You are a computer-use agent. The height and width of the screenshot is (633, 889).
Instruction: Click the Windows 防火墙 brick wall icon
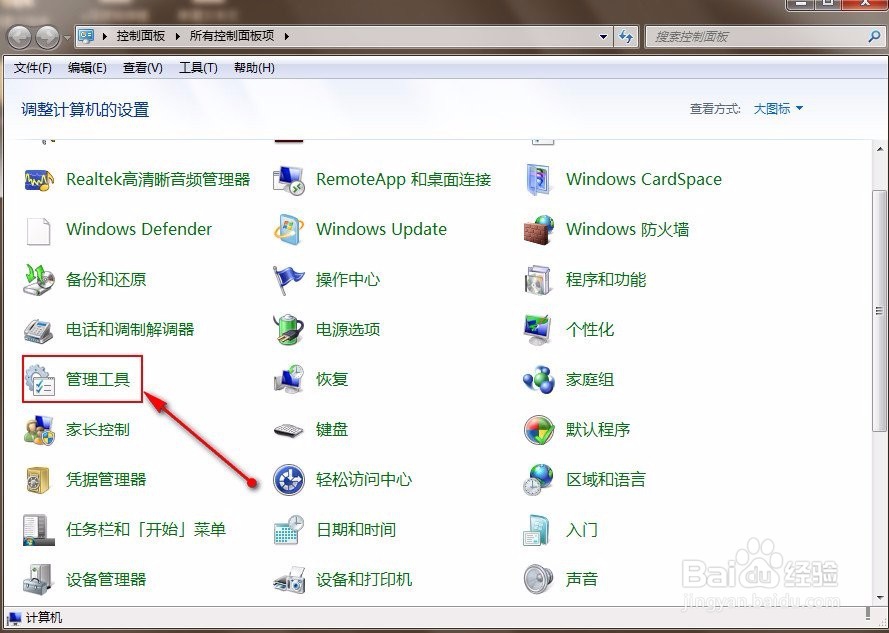[x=539, y=230]
